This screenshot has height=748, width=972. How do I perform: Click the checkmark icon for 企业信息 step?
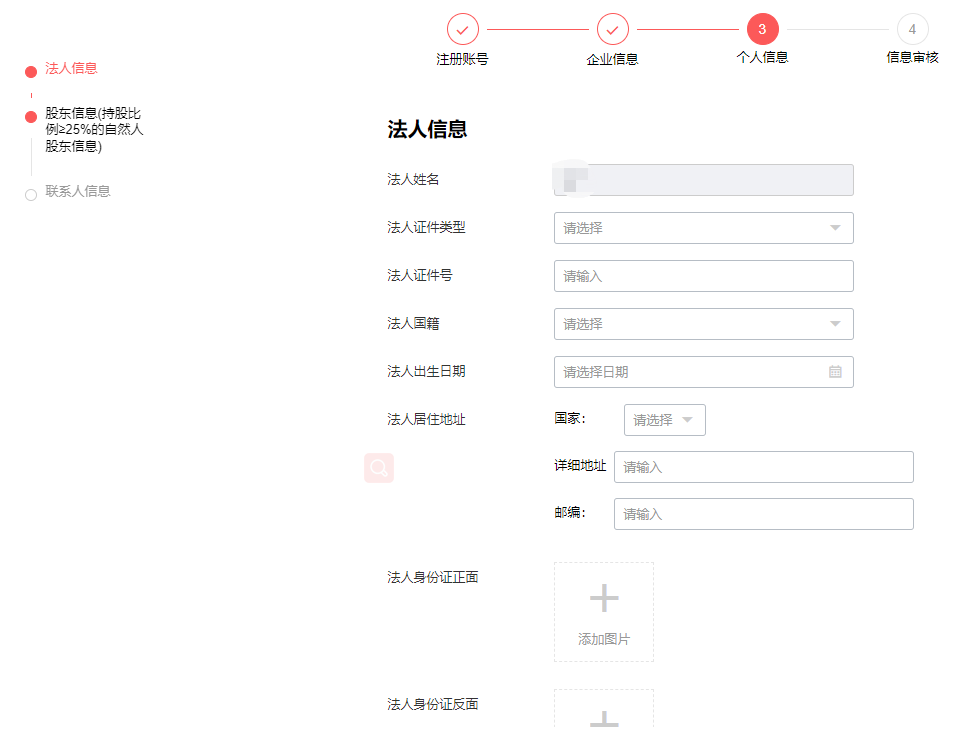[612, 29]
